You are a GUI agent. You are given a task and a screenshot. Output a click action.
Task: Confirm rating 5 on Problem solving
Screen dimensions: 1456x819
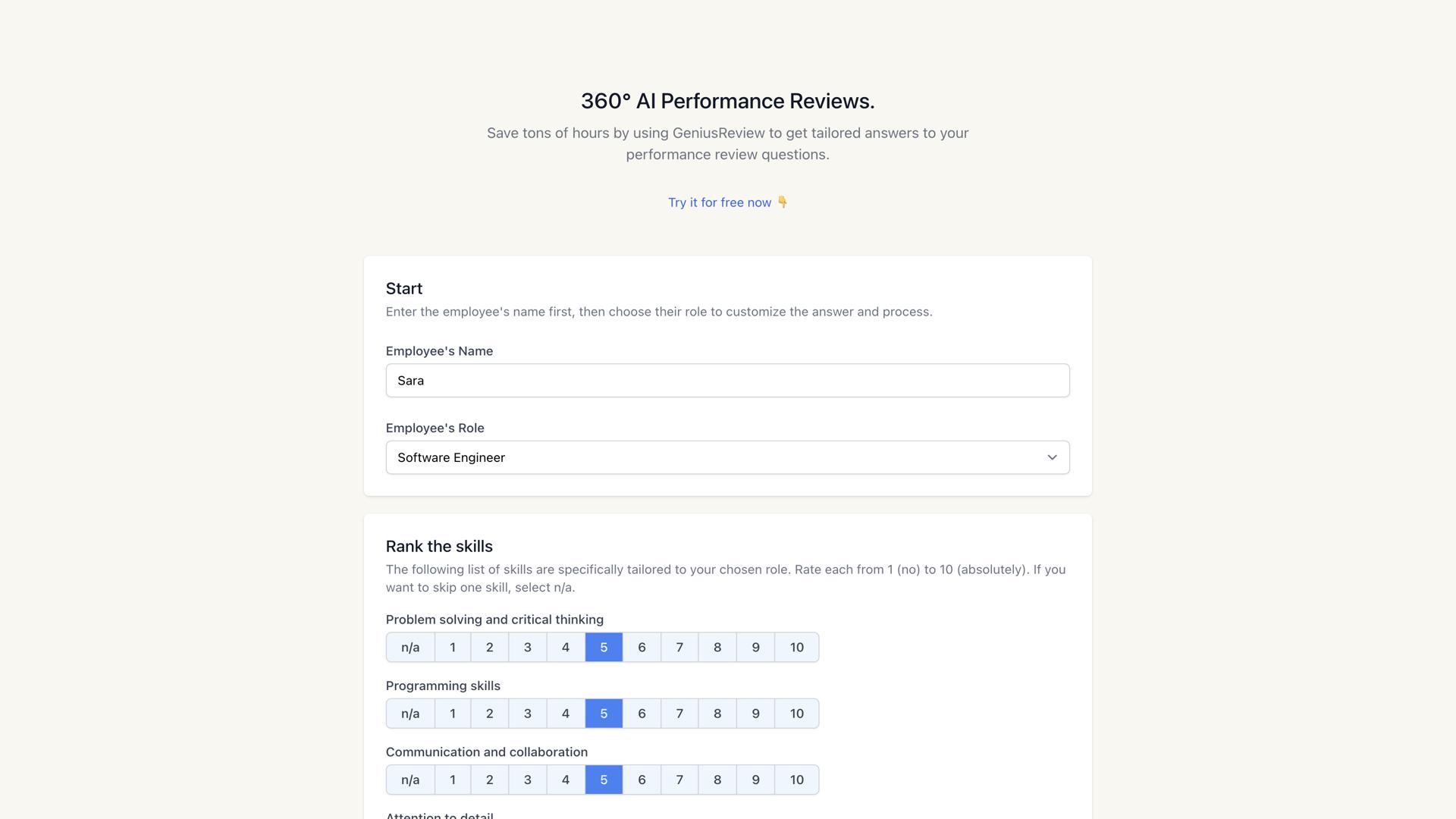tap(604, 647)
